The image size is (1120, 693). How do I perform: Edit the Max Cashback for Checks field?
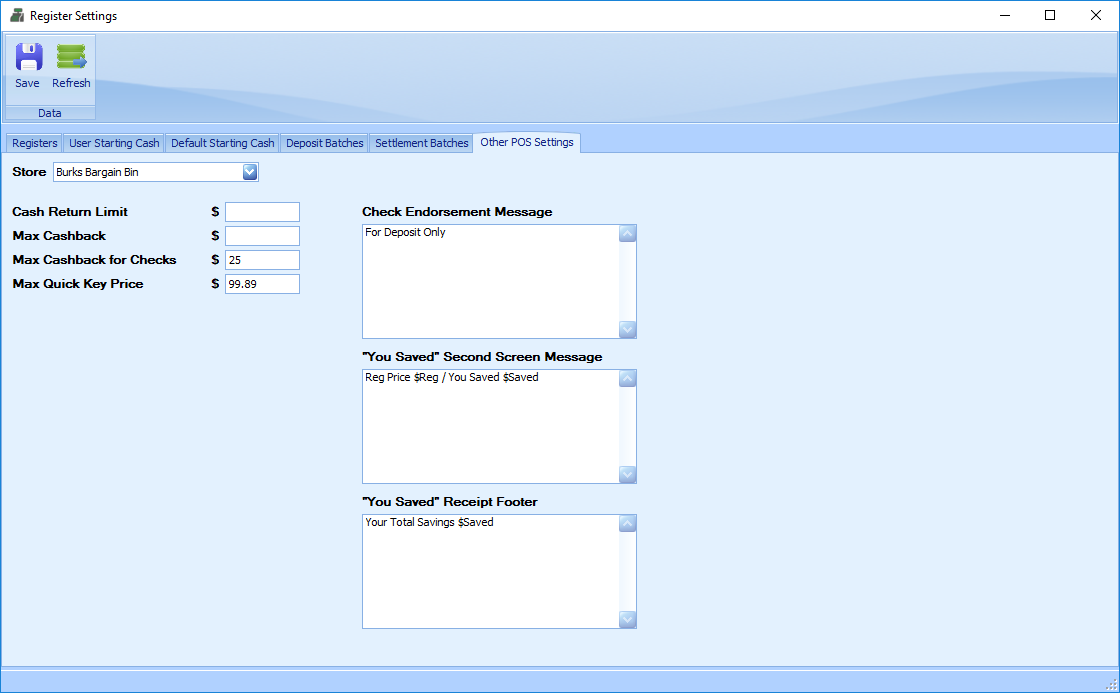[x=262, y=260]
